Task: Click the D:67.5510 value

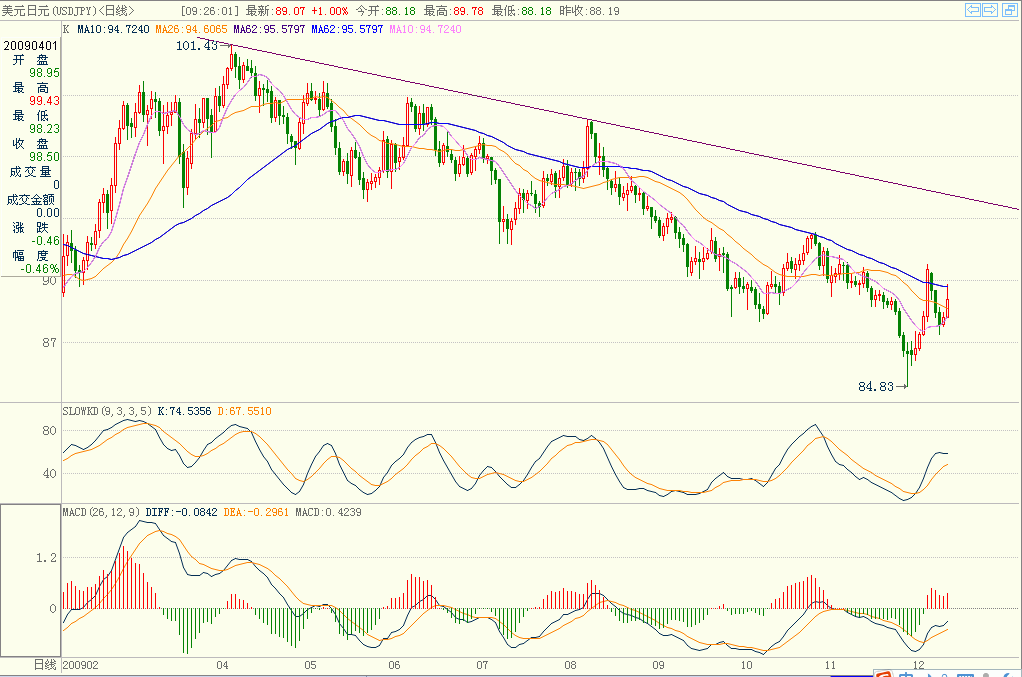Action: [244, 411]
